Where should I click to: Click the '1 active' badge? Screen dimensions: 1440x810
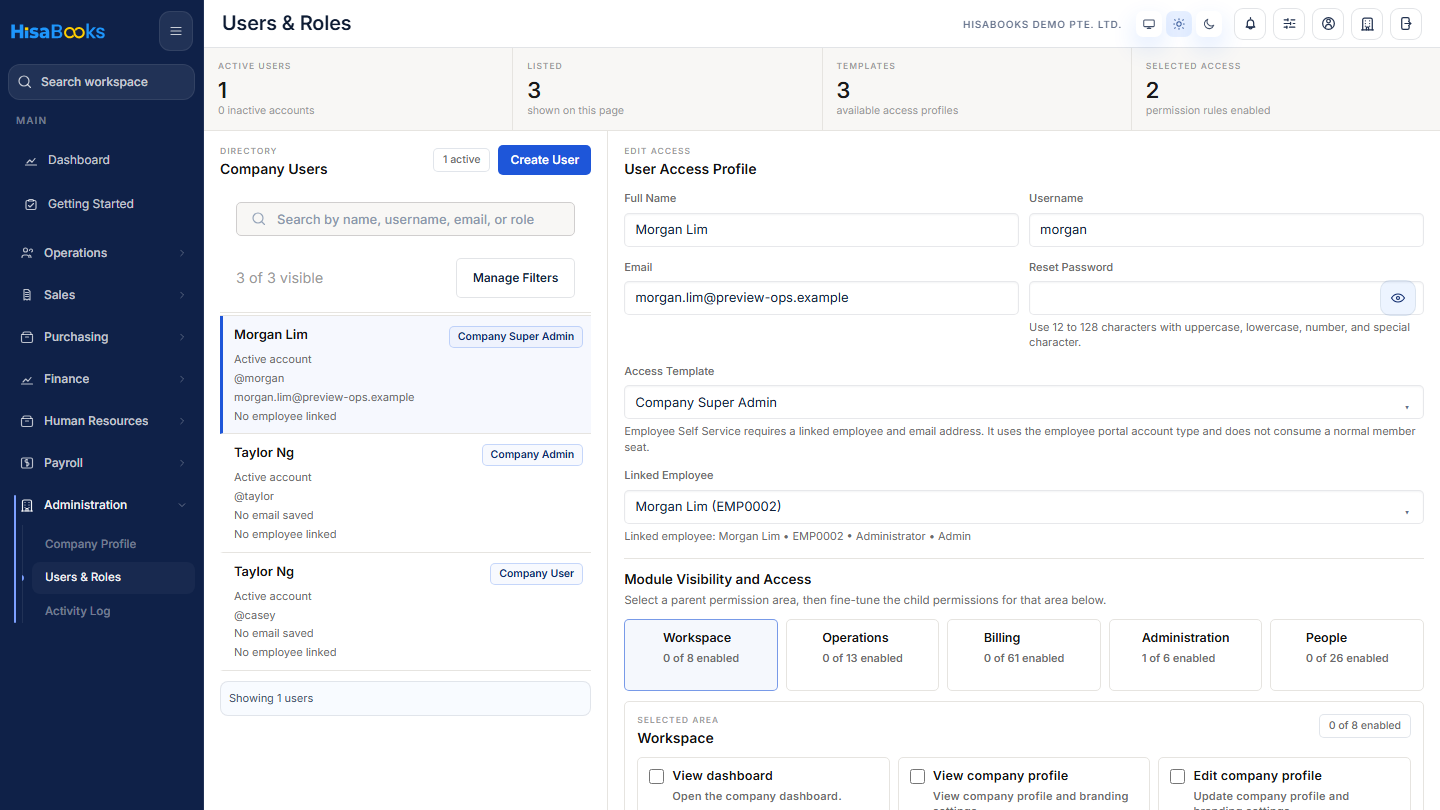(x=462, y=160)
